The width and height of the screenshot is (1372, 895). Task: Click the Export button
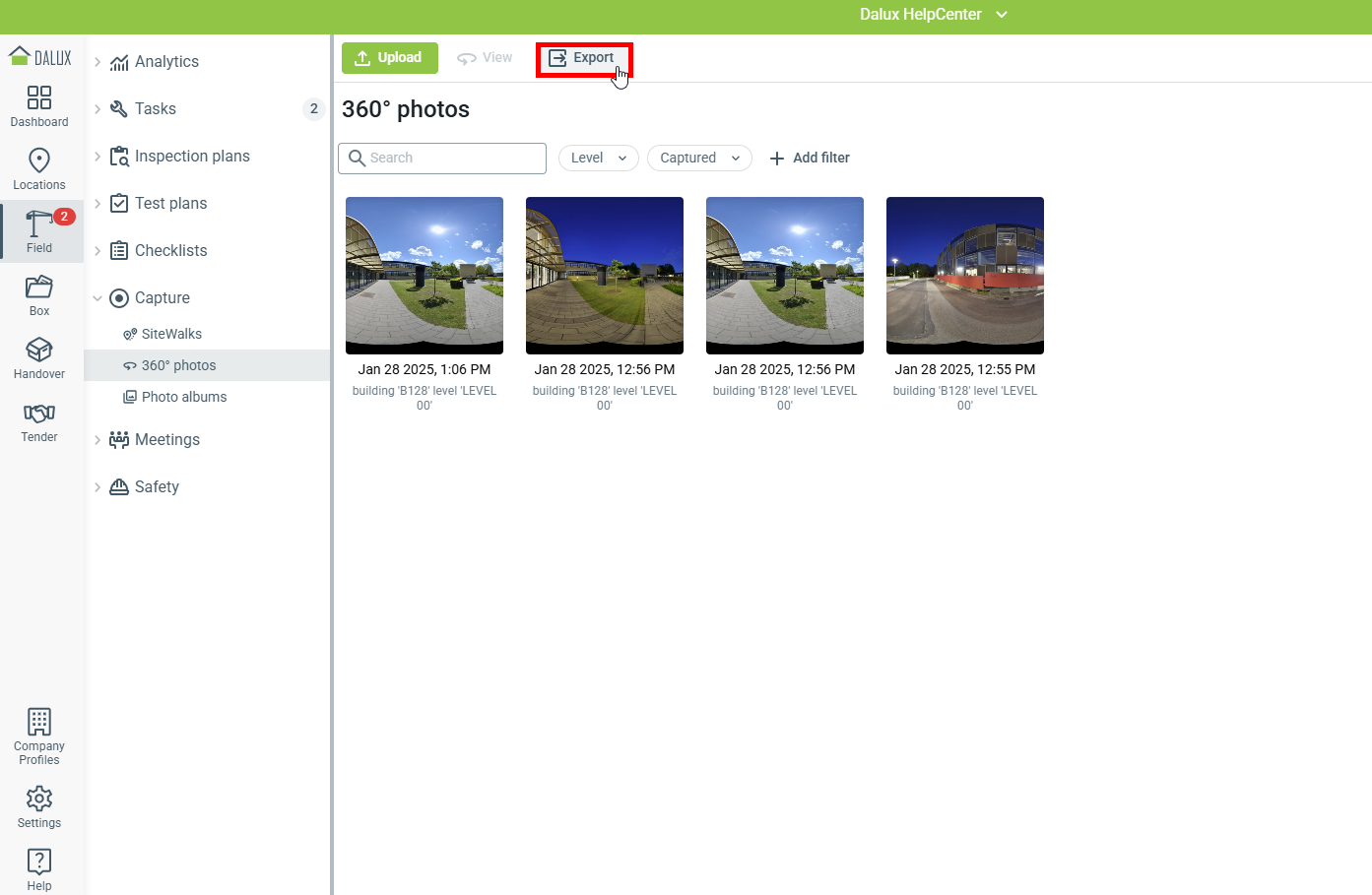[583, 58]
